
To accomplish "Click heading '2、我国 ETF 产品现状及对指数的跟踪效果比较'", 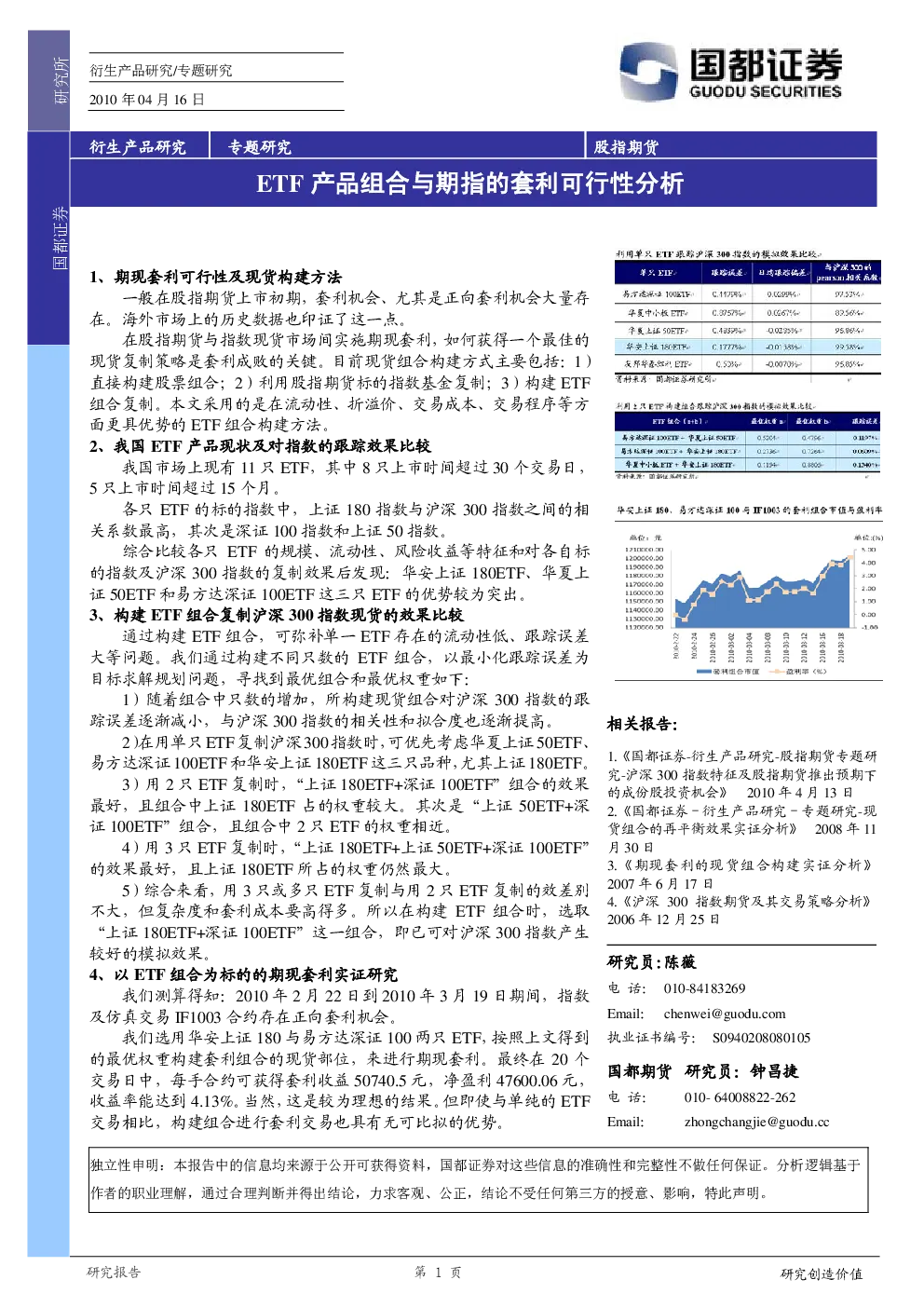I will coord(261,446).
